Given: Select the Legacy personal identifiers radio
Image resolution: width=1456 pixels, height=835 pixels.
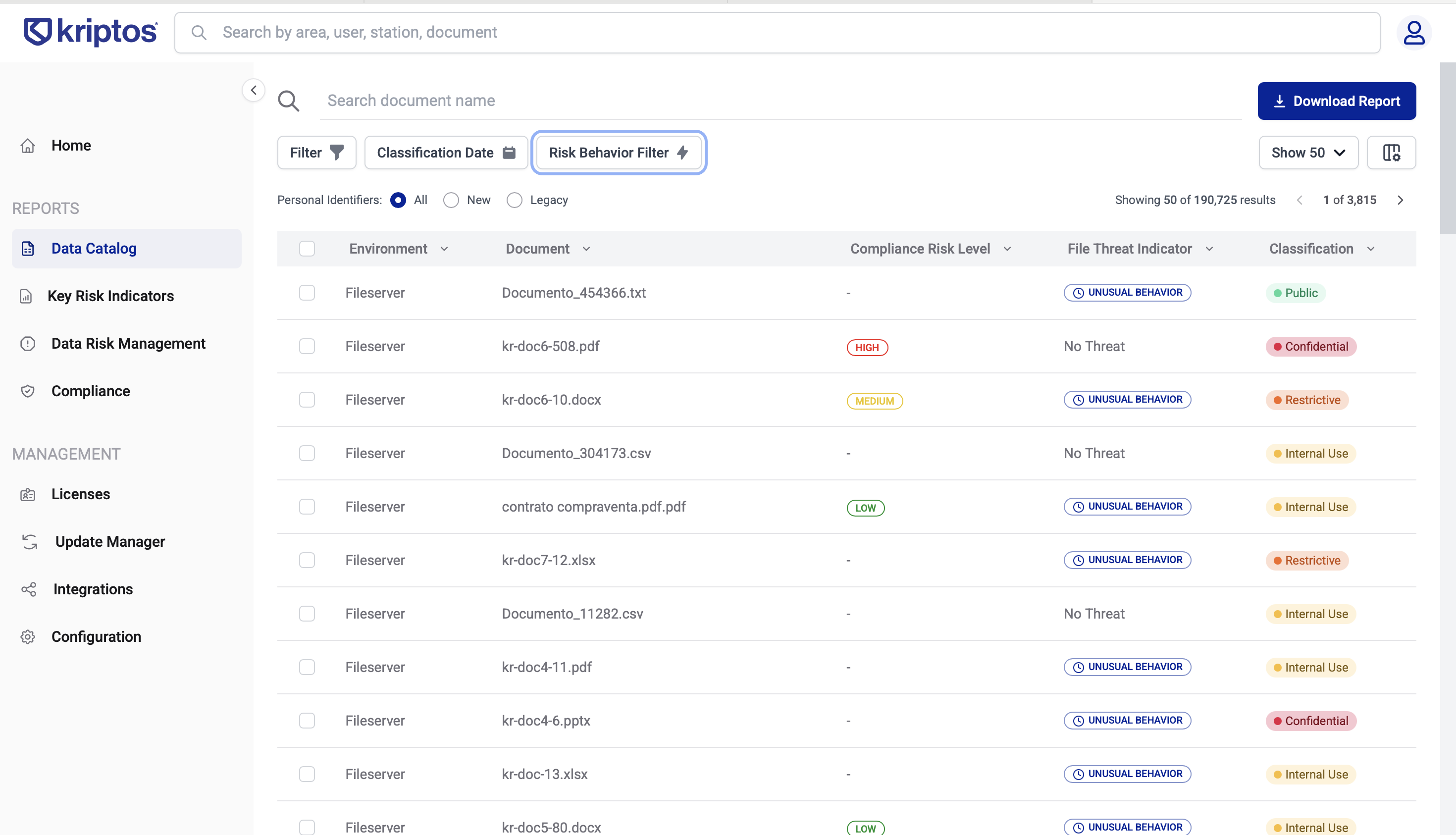Looking at the screenshot, I should coord(514,200).
